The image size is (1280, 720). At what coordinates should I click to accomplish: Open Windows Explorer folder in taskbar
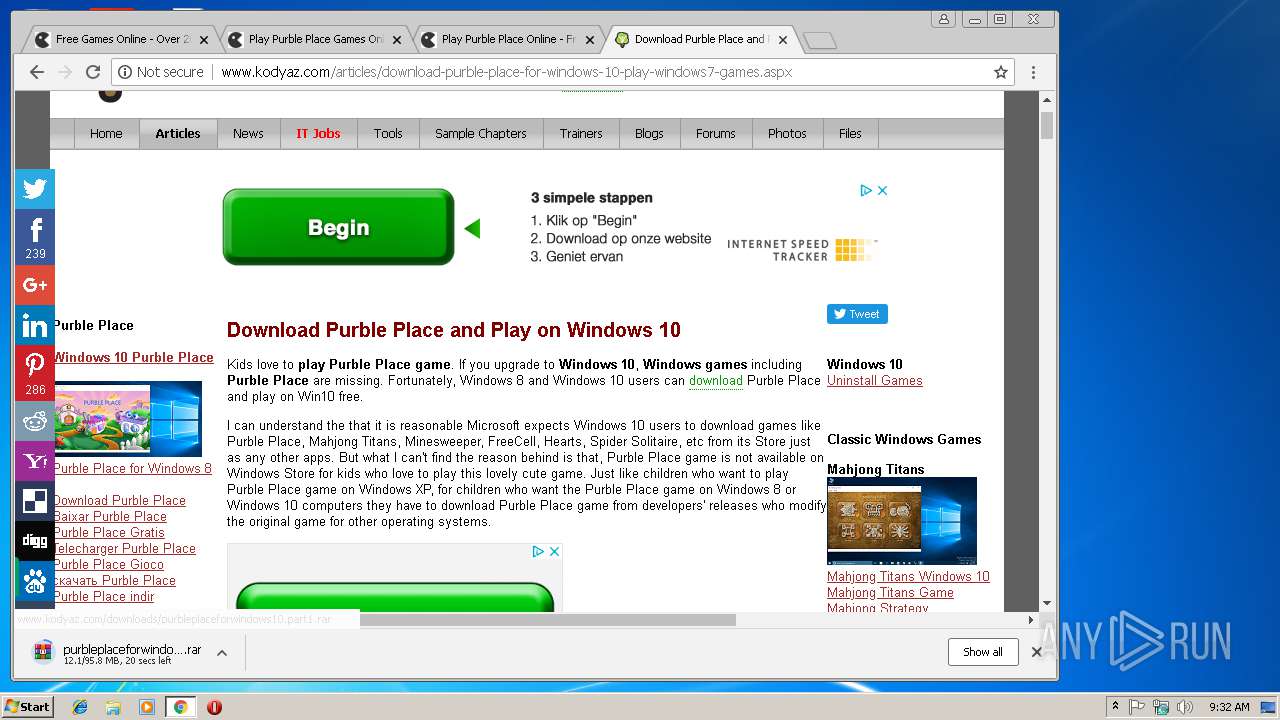[x=113, y=707]
